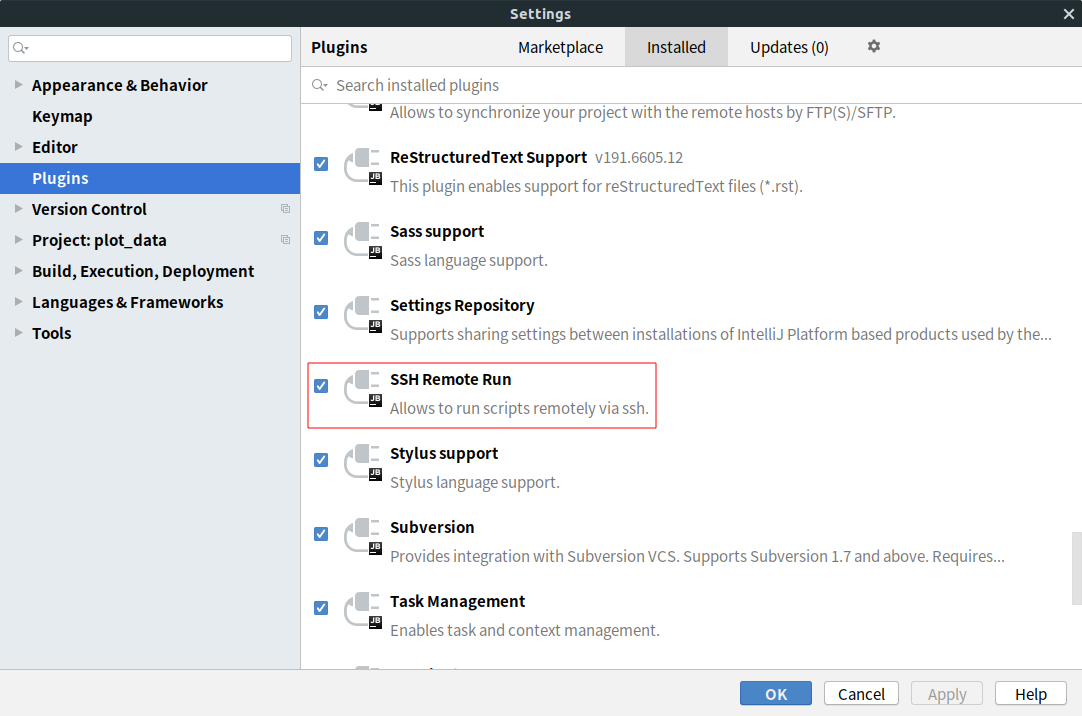
Task: Select Plugins in the settings tree
Action: pos(150,178)
